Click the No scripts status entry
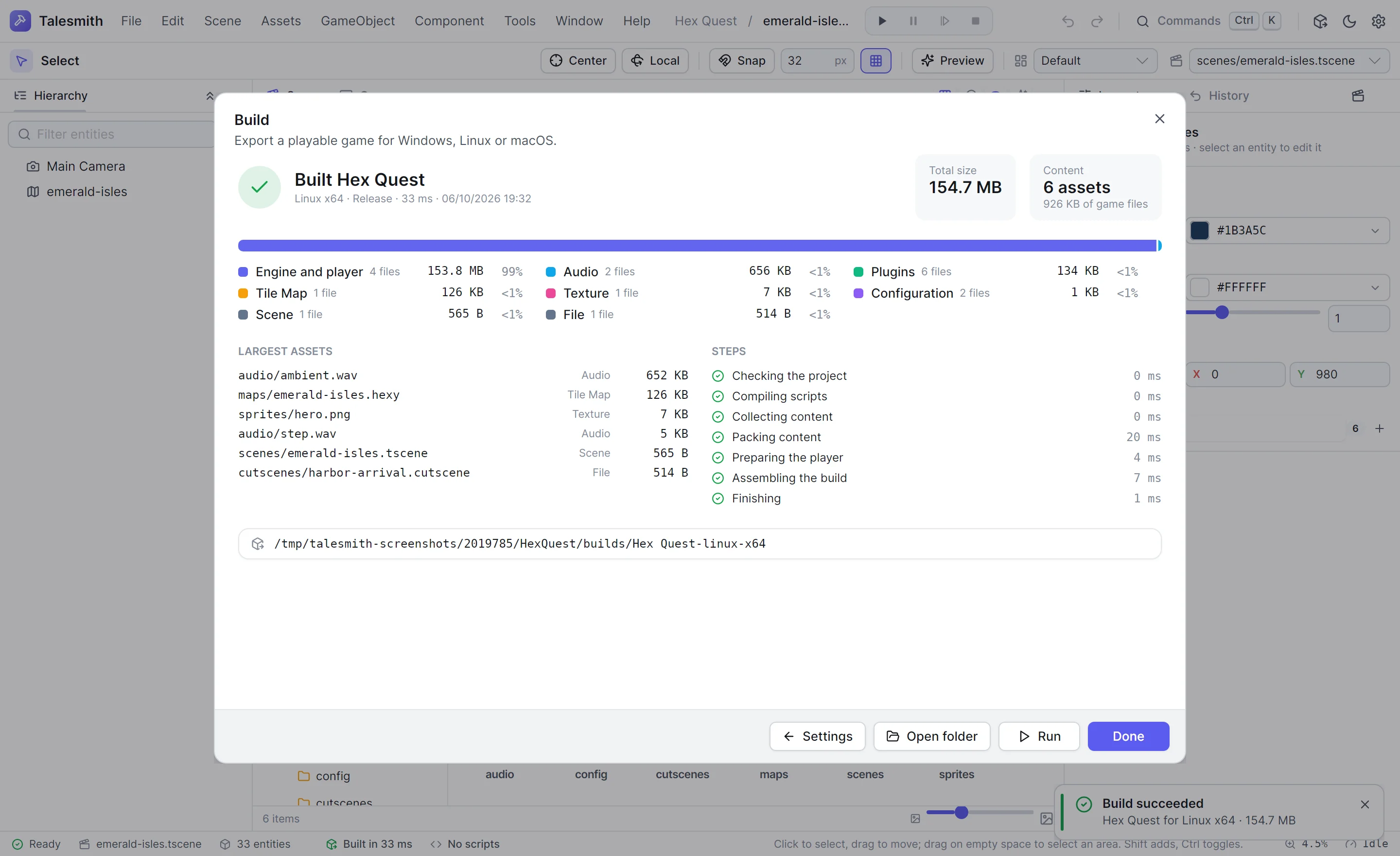Screen dimensions: 1400x856 (465, 844)
